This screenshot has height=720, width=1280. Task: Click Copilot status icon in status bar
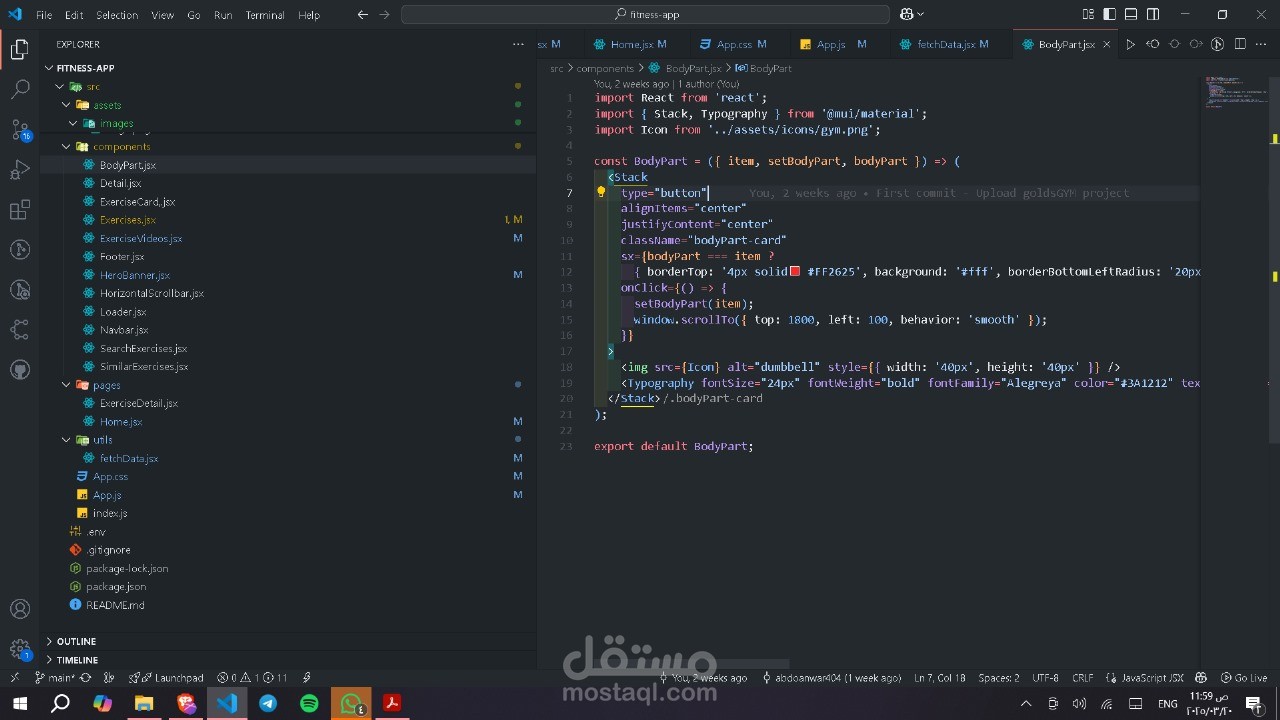pyautogui.click(x=1201, y=678)
